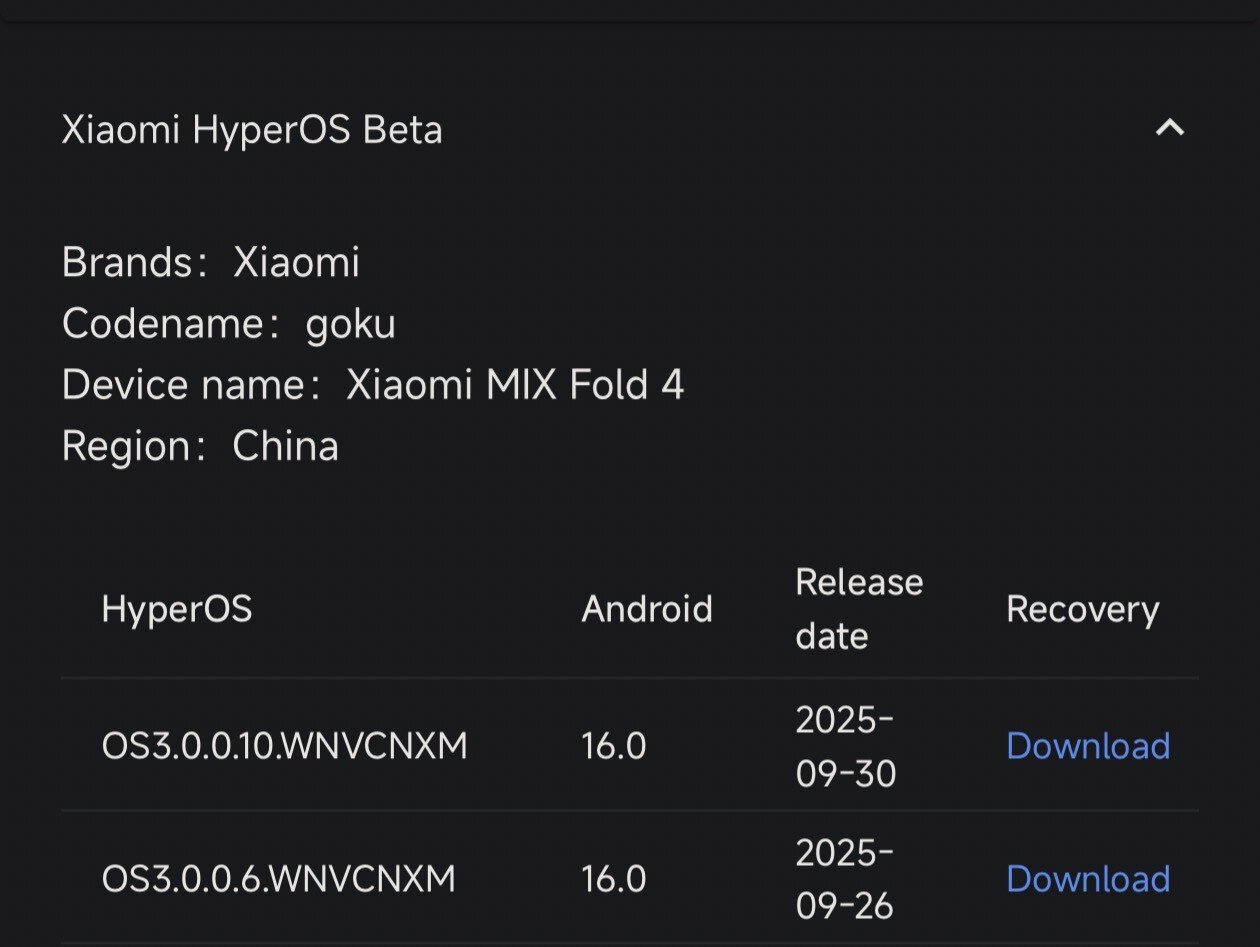Select the OS3.0.0.10.WNVCNXM version text

pos(284,747)
